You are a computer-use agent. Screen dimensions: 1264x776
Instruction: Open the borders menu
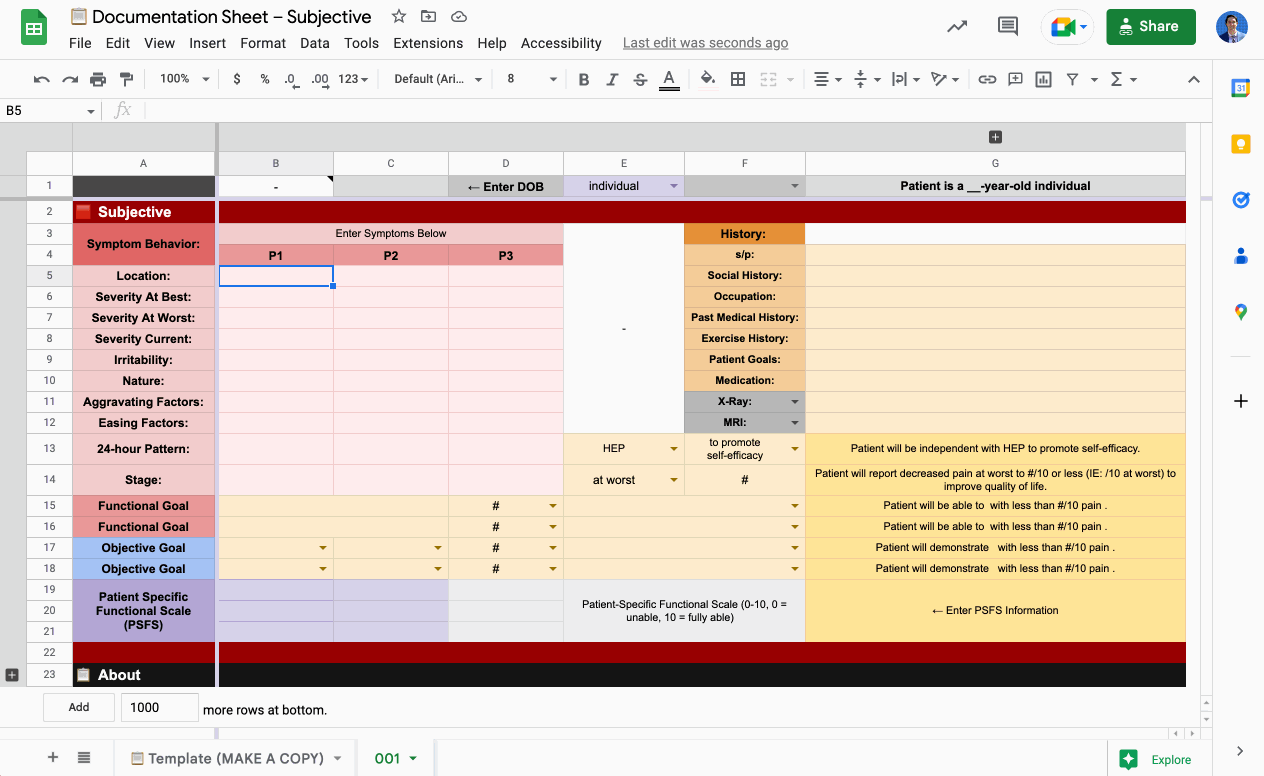tap(738, 79)
